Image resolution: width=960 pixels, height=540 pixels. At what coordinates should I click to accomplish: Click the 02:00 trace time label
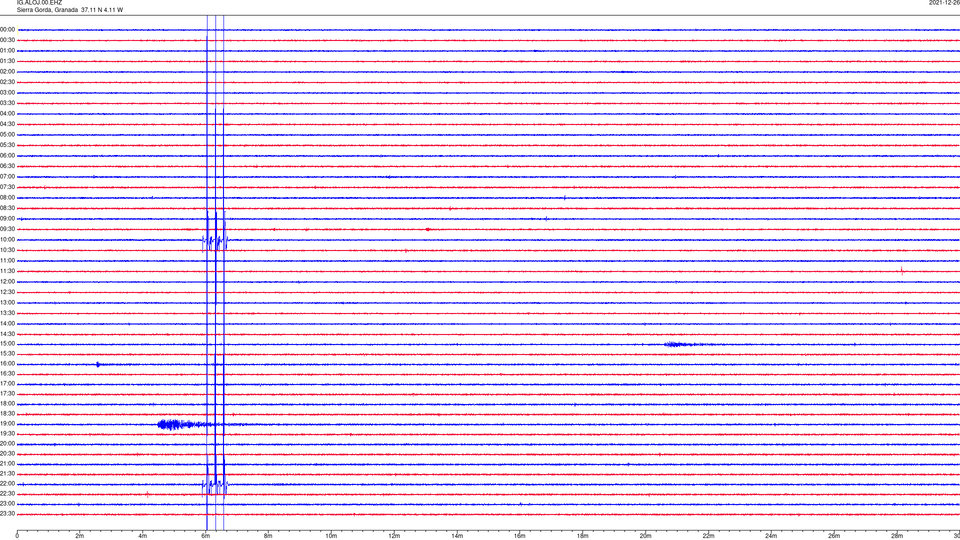coord(7,72)
